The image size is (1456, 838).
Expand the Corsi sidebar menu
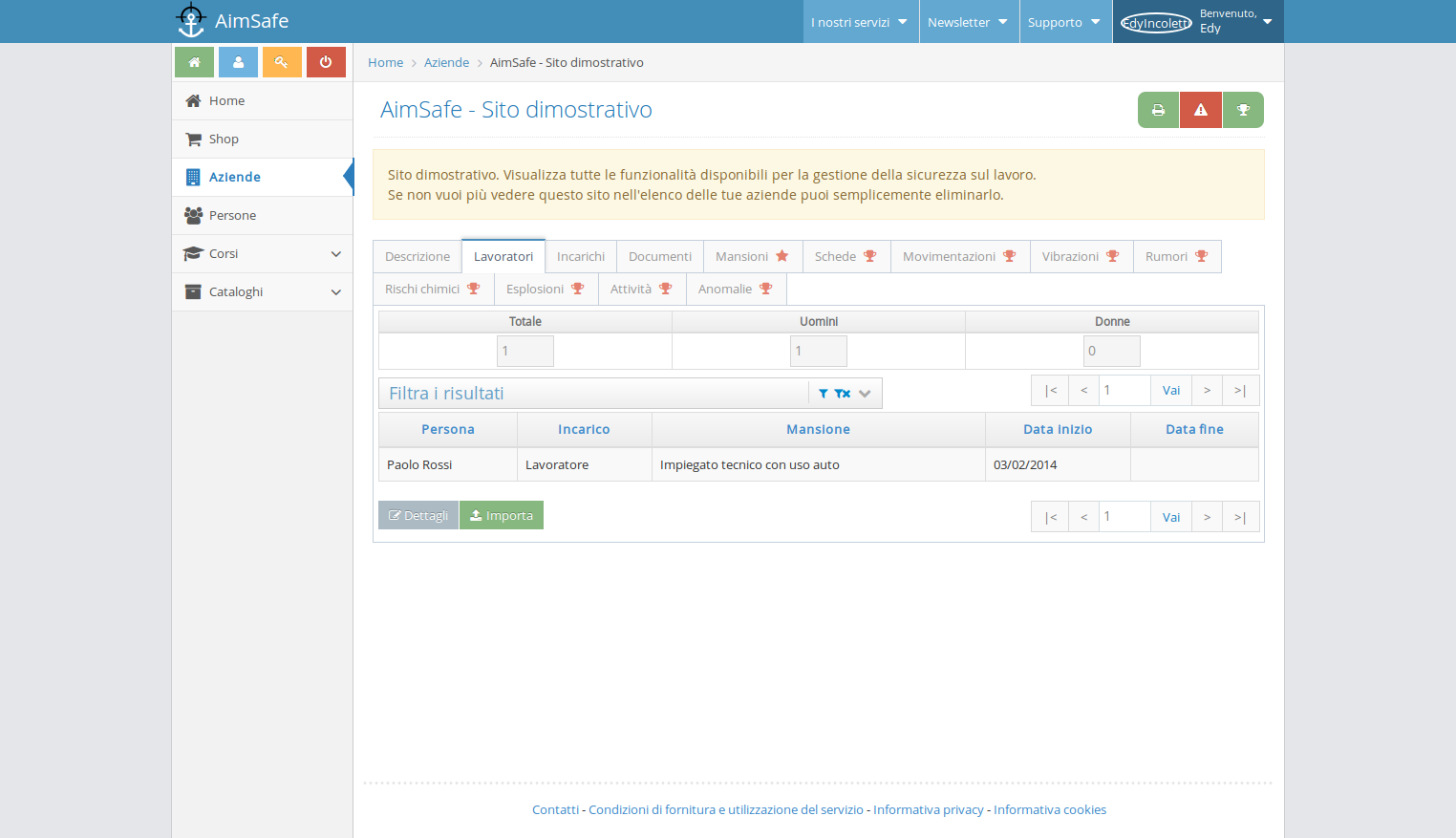[262, 254]
